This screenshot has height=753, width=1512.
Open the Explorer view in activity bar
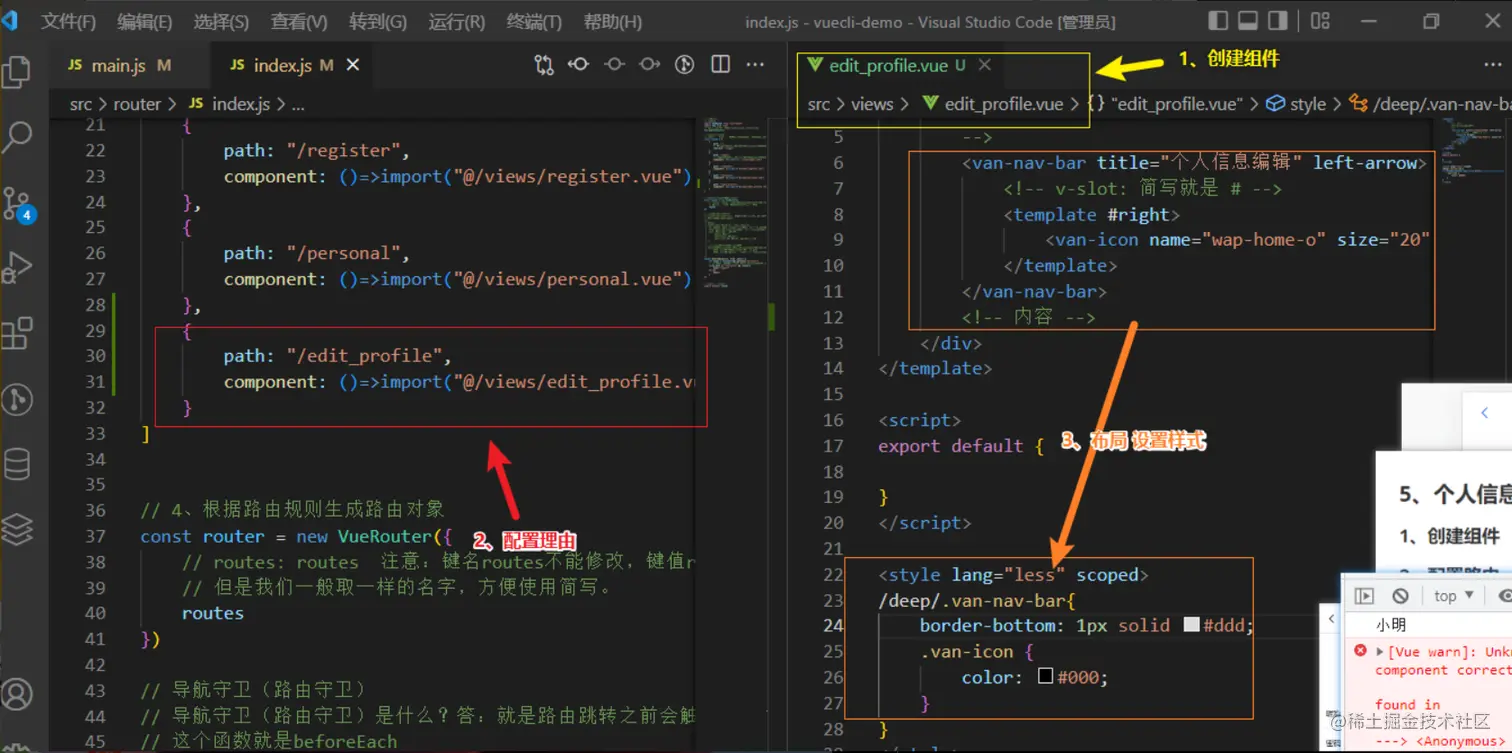coord(17,72)
